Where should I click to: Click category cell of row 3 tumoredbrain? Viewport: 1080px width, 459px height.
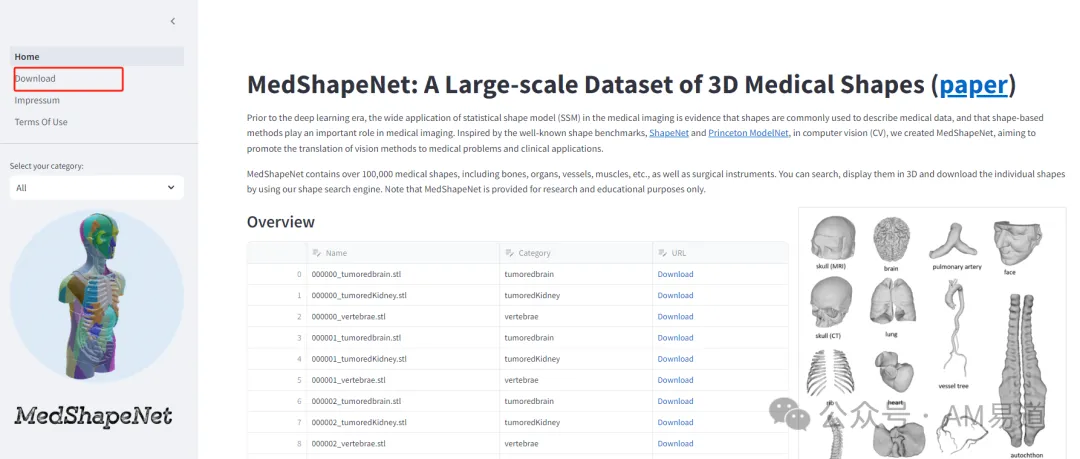[x=576, y=338]
